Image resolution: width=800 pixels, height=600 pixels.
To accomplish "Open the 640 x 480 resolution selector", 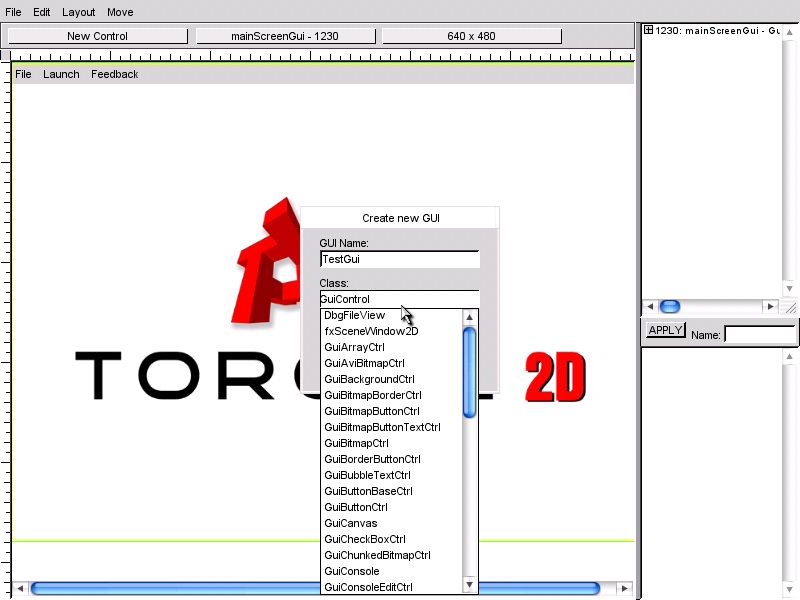I will 471,36.
